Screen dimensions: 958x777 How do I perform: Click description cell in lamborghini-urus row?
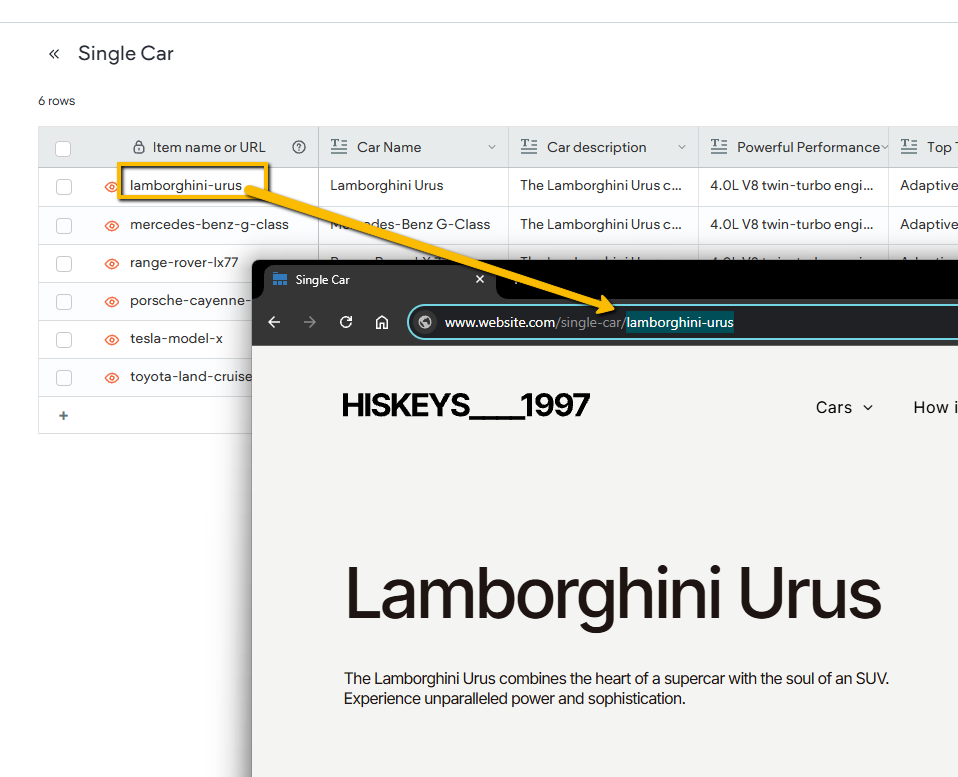604,186
